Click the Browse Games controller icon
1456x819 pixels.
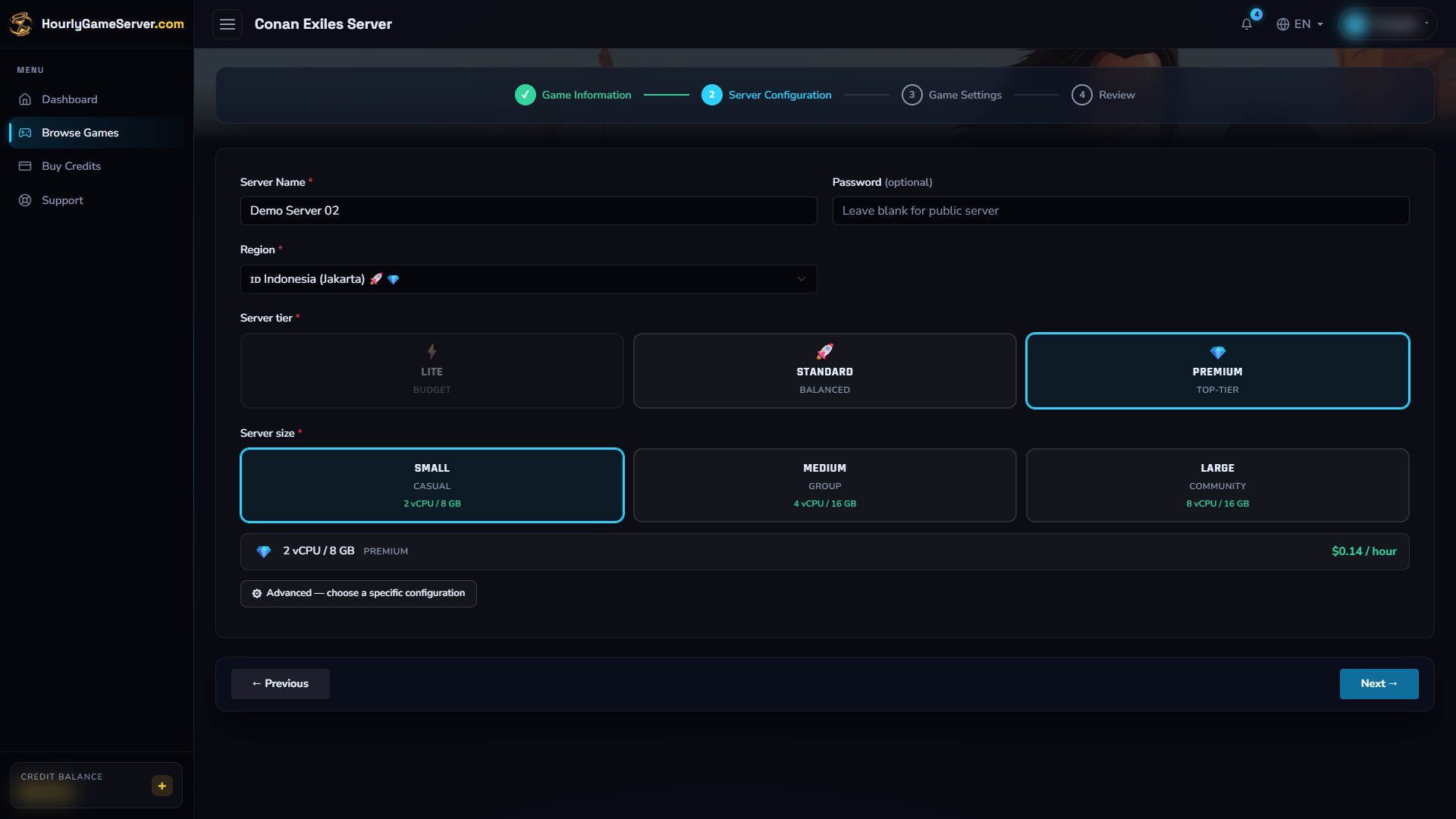click(x=25, y=133)
